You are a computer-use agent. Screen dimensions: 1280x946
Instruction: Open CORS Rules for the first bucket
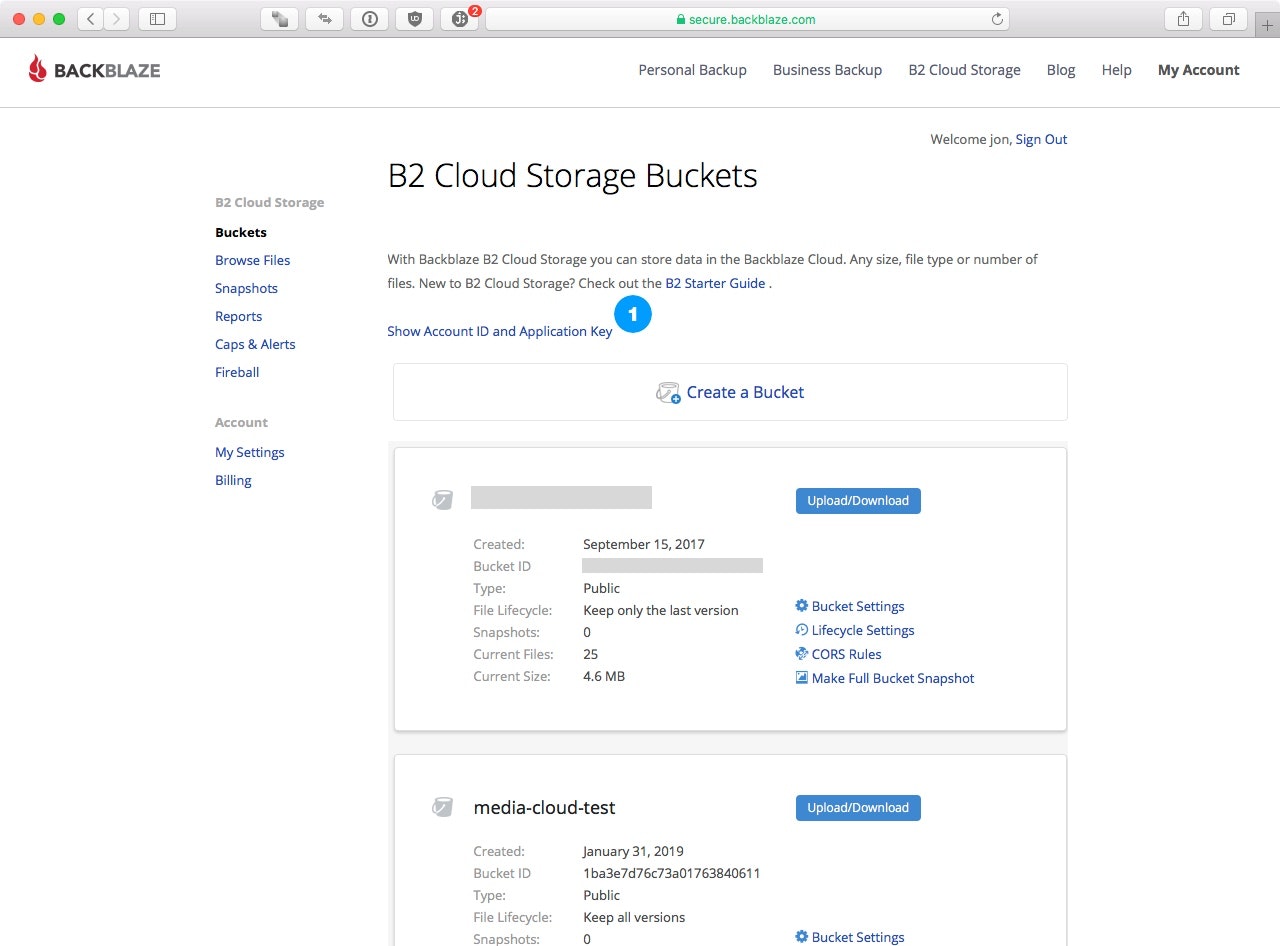[x=847, y=654]
